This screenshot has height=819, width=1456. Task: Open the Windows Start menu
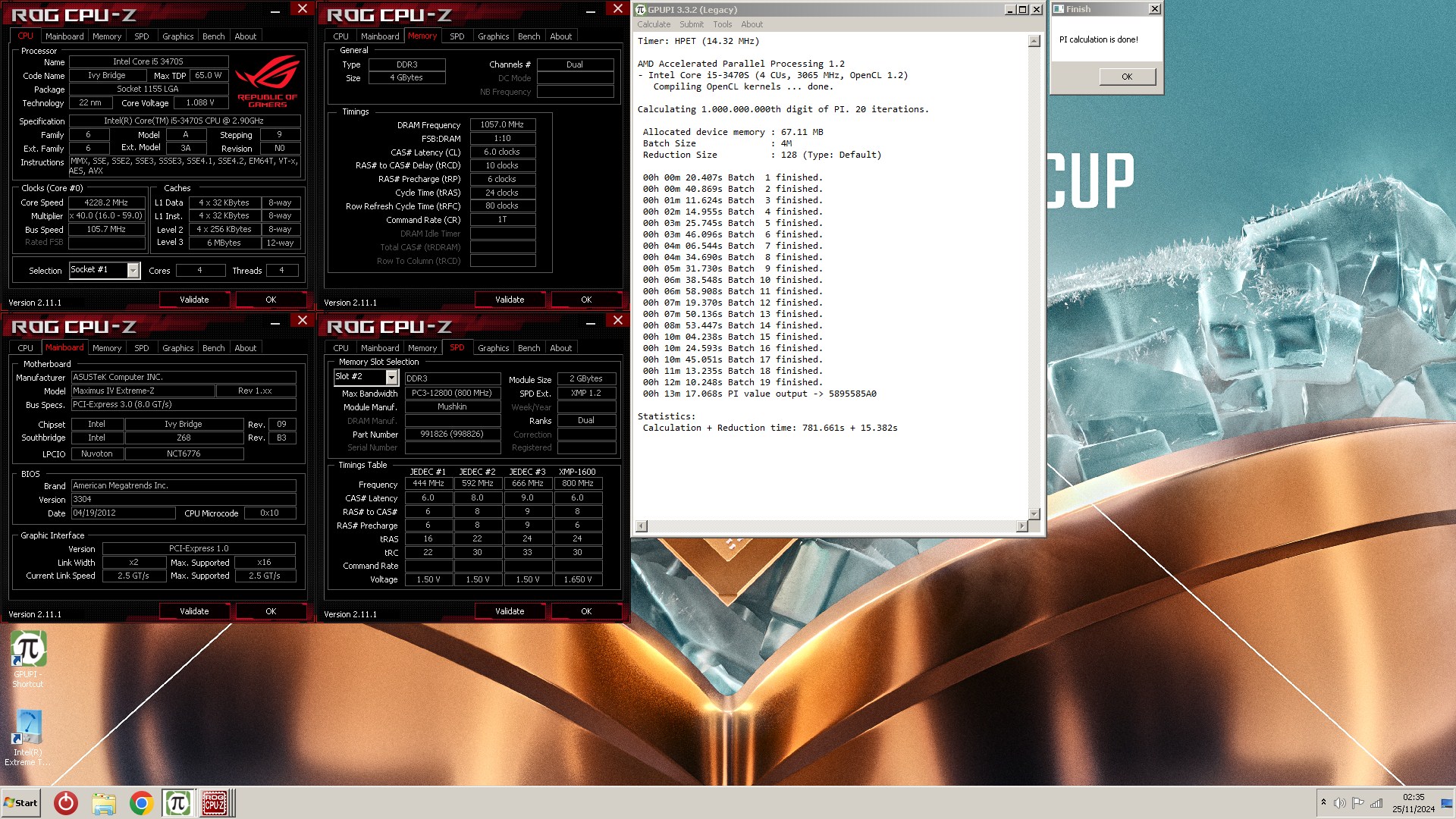coord(20,803)
